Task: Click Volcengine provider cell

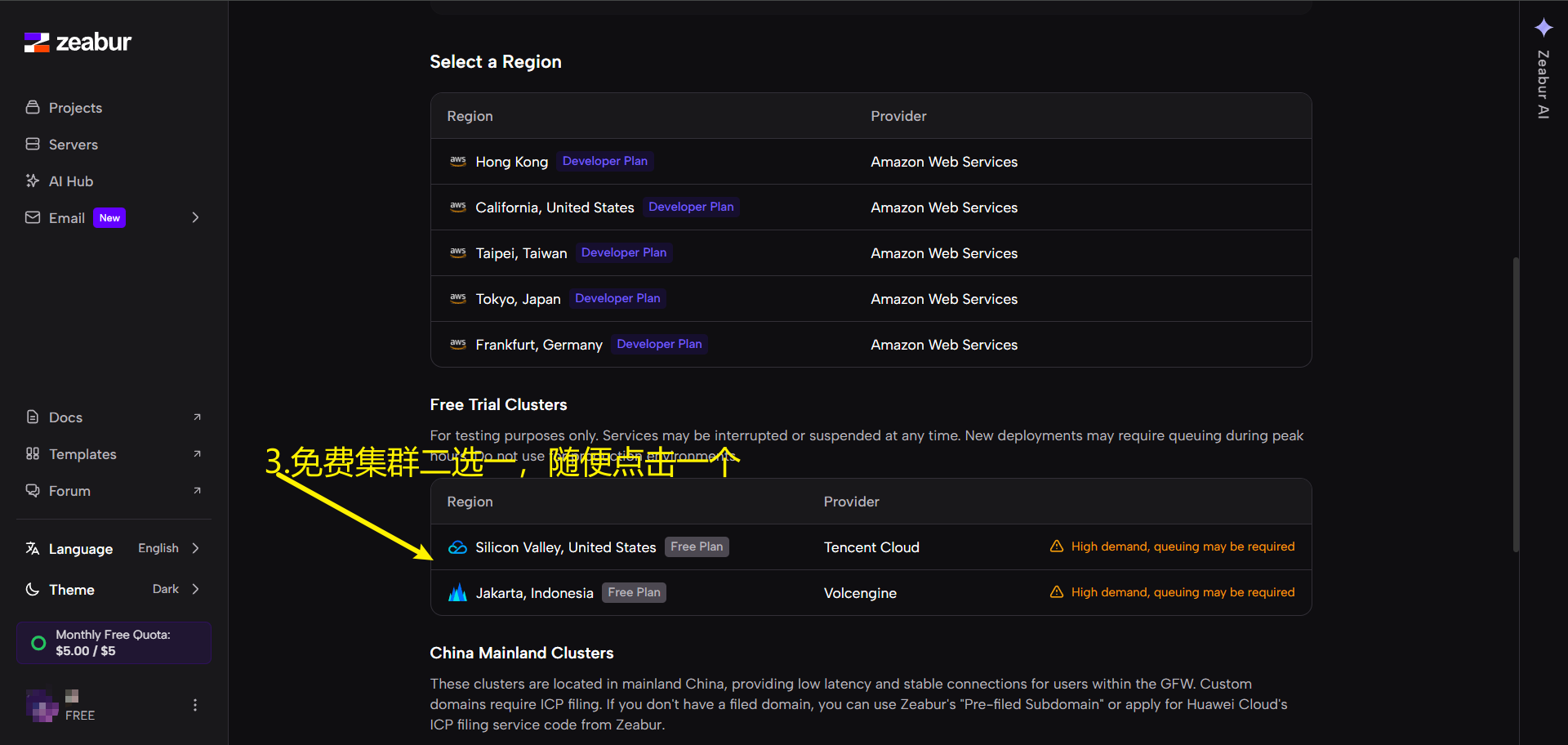Action: coord(860,593)
